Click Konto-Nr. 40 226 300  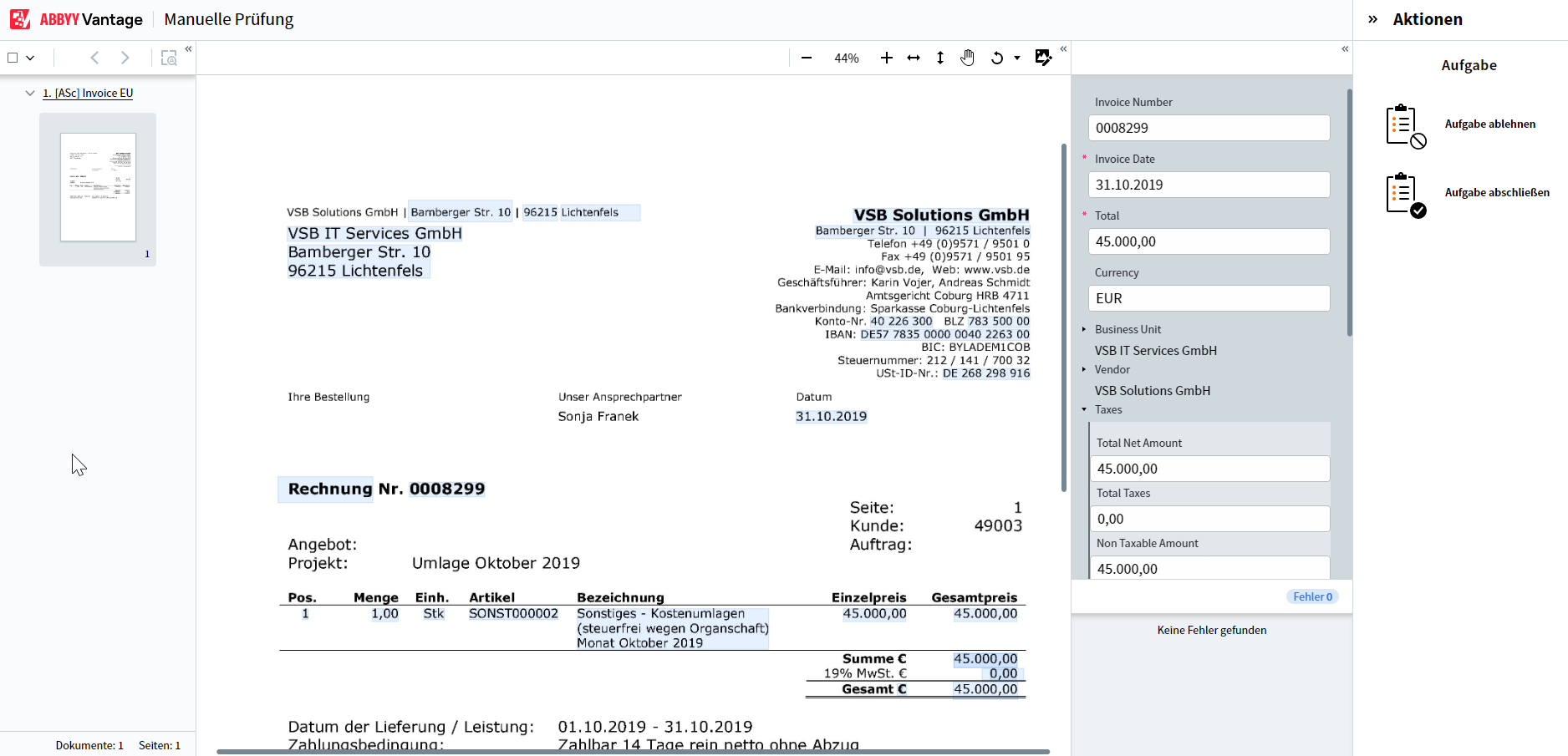click(901, 322)
